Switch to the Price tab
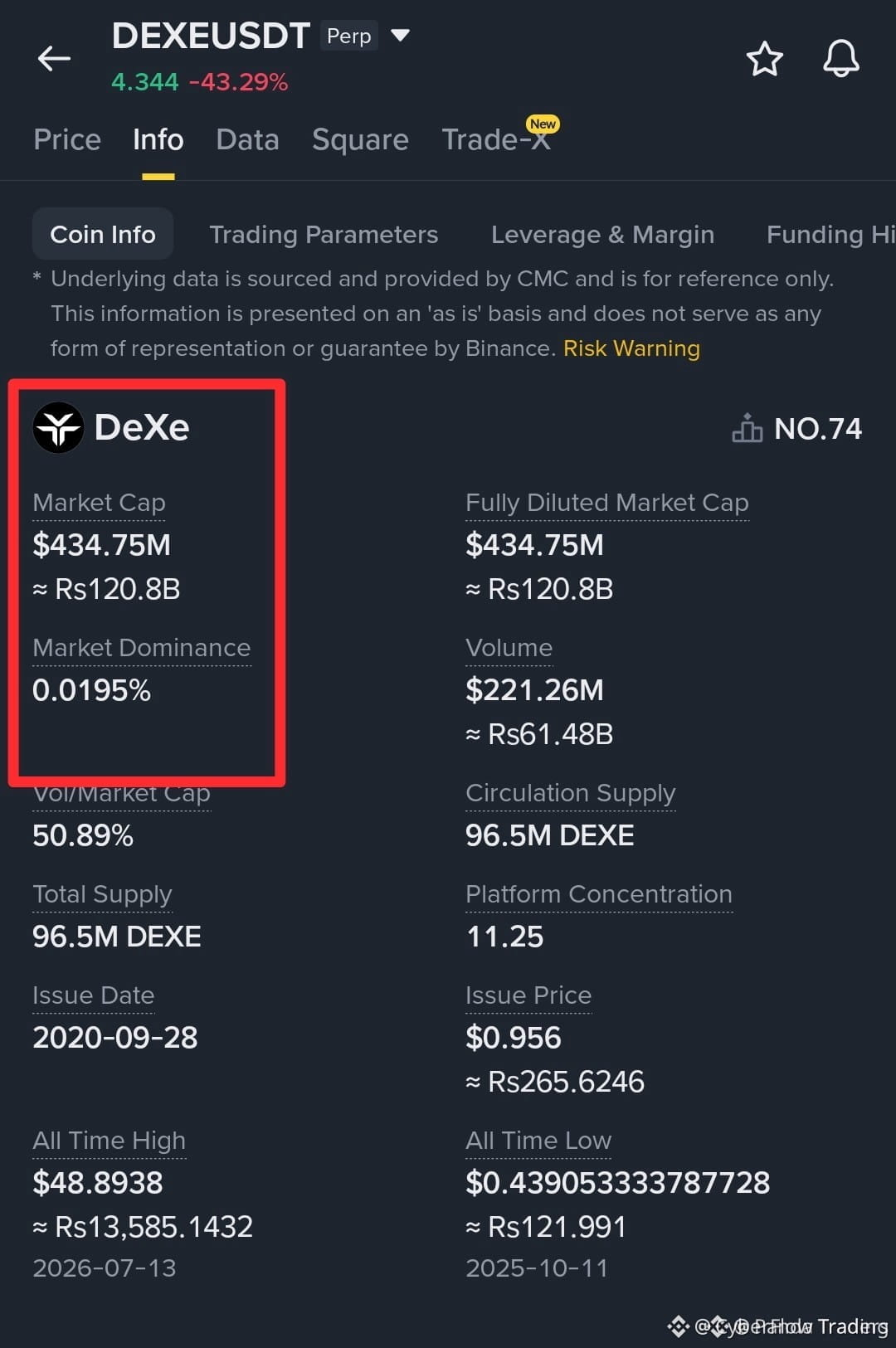The image size is (896, 1348). (67, 139)
